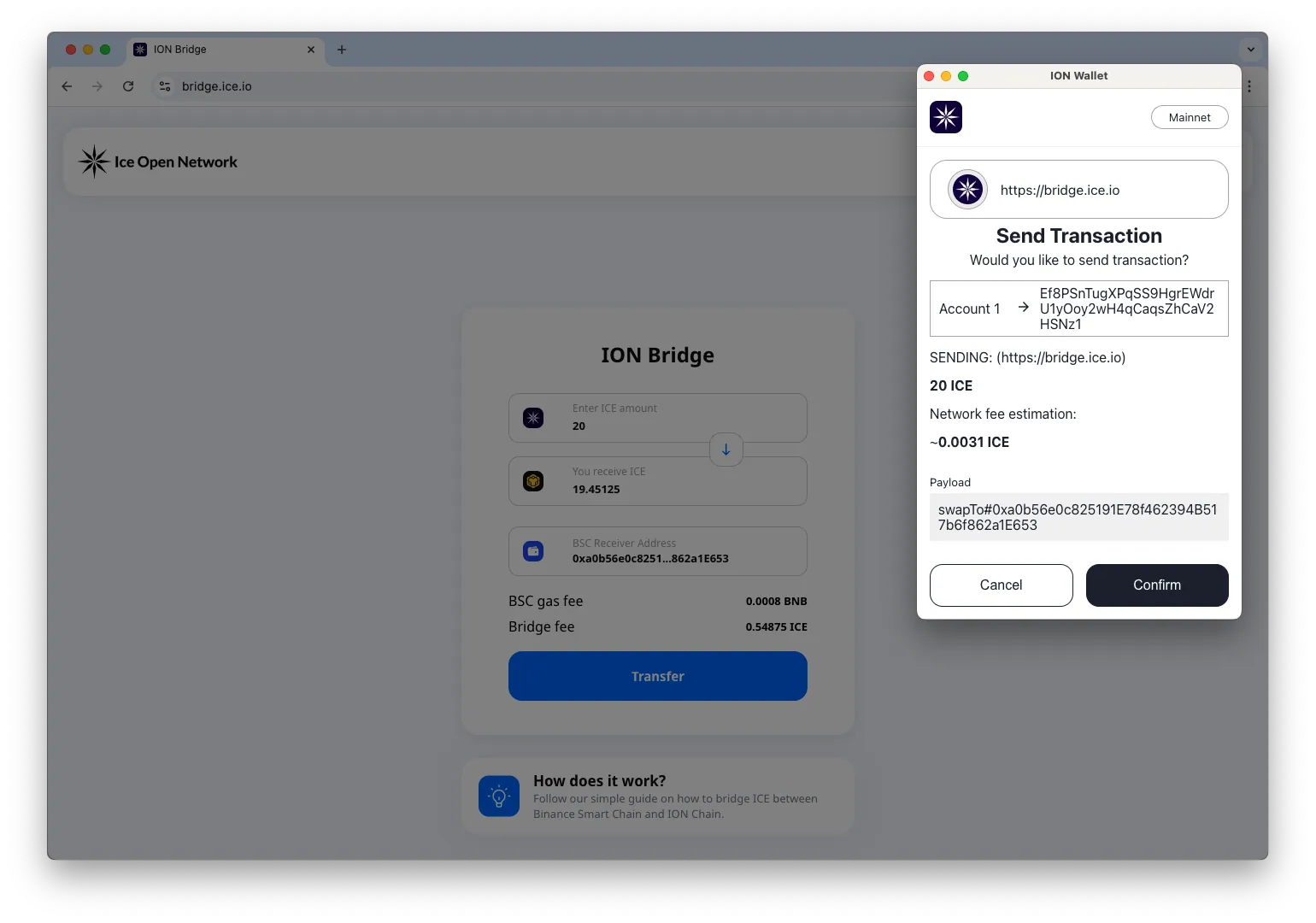Click the BSC gas fee label
Screen dimensions: 1316x923
pyautogui.click(x=546, y=601)
